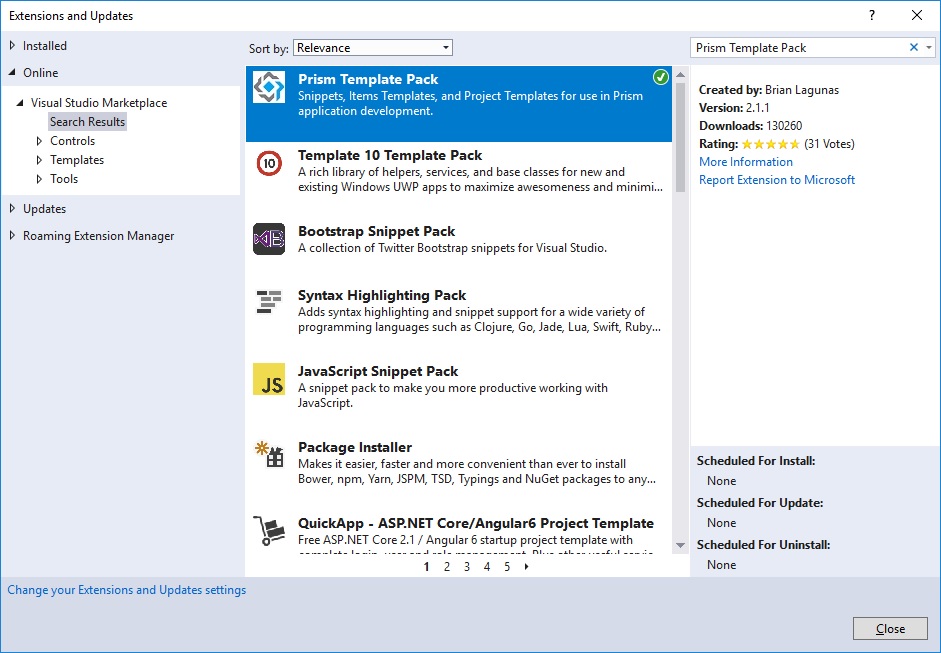Select the Installed tree item label

tap(45, 46)
